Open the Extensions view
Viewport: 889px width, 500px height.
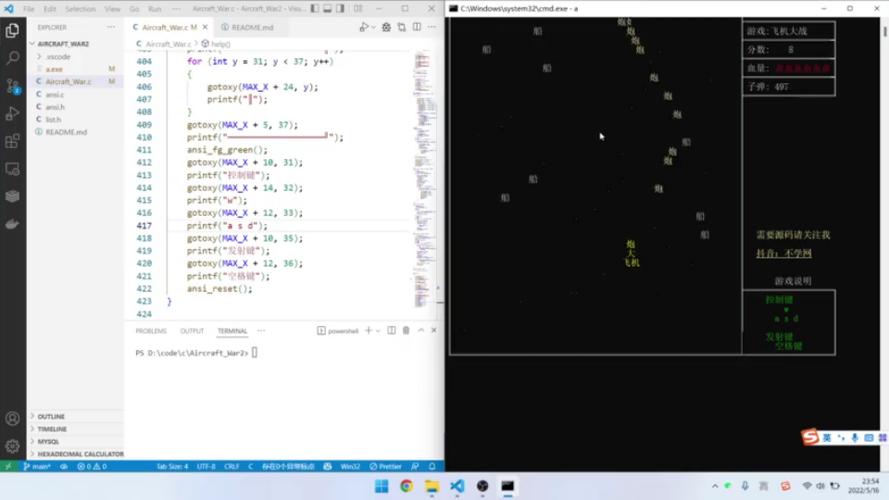click(x=12, y=141)
